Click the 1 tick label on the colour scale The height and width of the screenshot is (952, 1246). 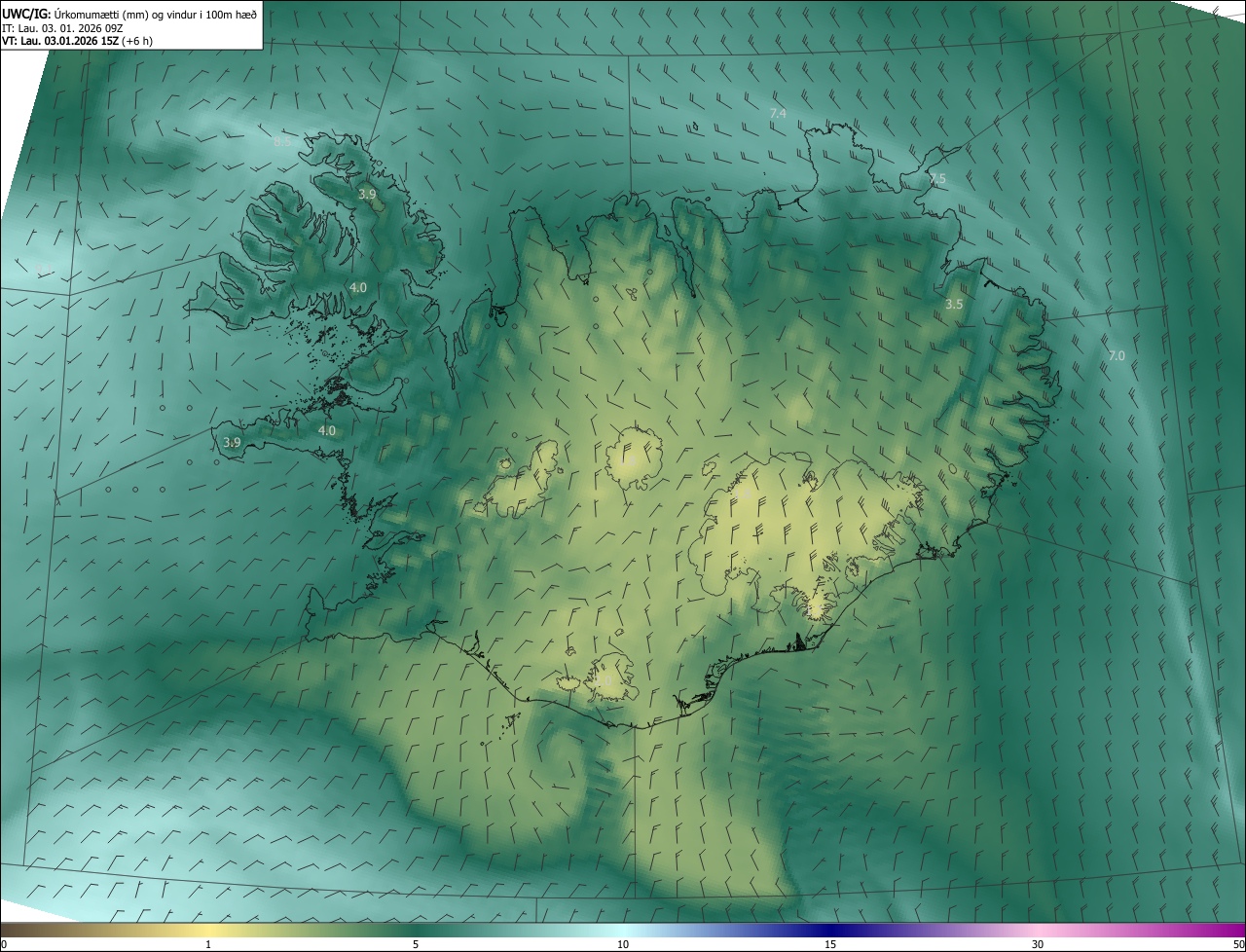tap(209, 945)
